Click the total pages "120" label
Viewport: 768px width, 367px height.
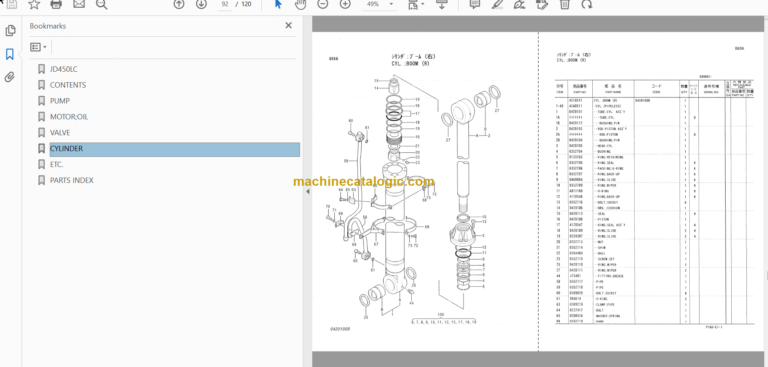click(x=246, y=4)
